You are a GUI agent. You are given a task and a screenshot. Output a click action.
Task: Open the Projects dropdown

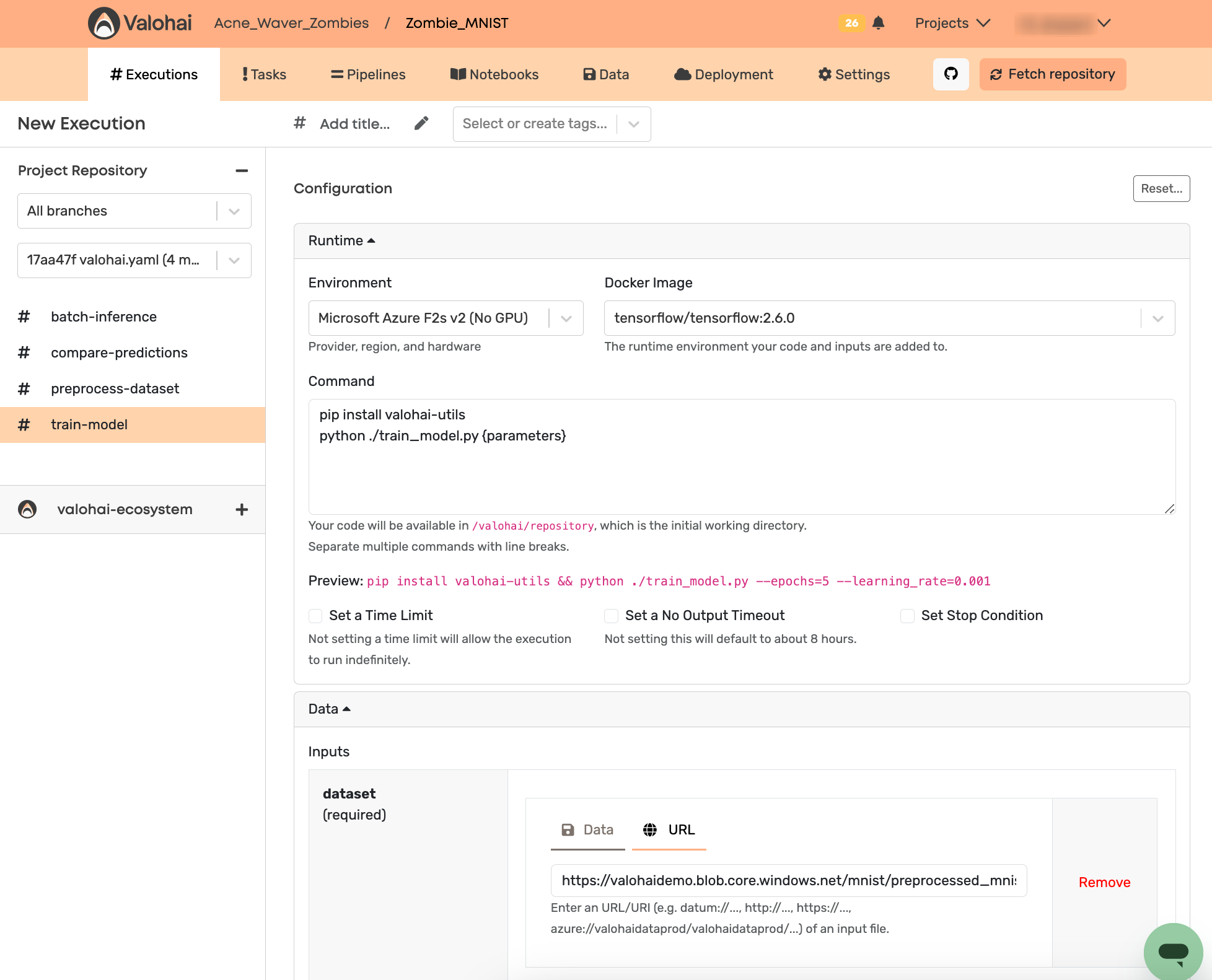coord(952,23)
